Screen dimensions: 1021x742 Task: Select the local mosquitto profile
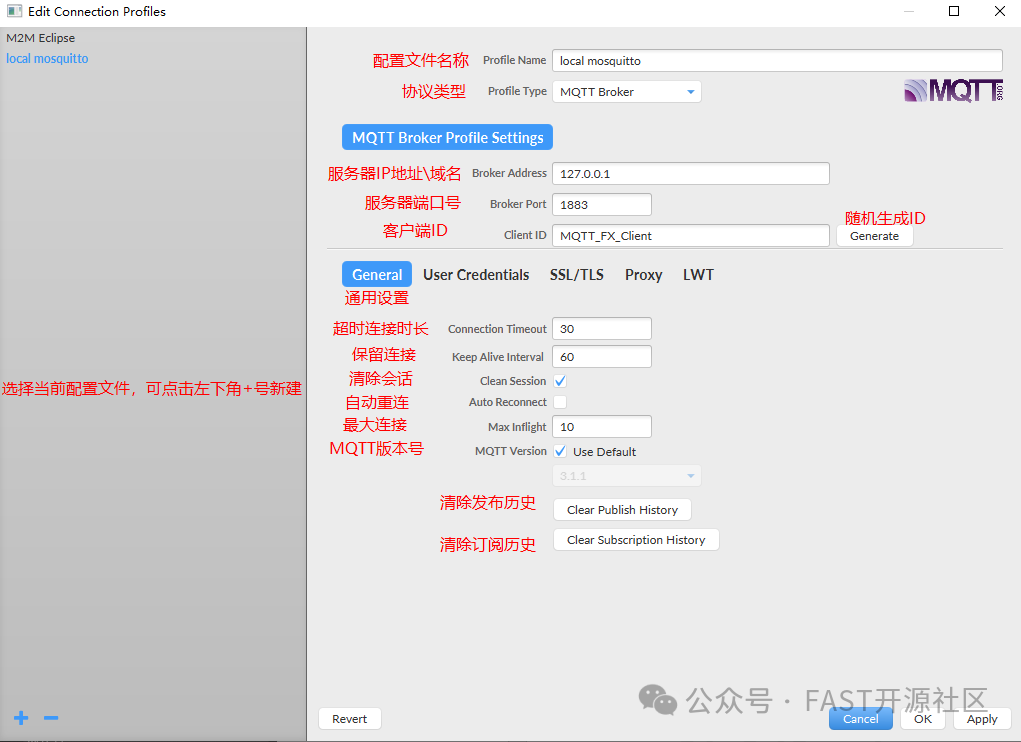[47, 58]
